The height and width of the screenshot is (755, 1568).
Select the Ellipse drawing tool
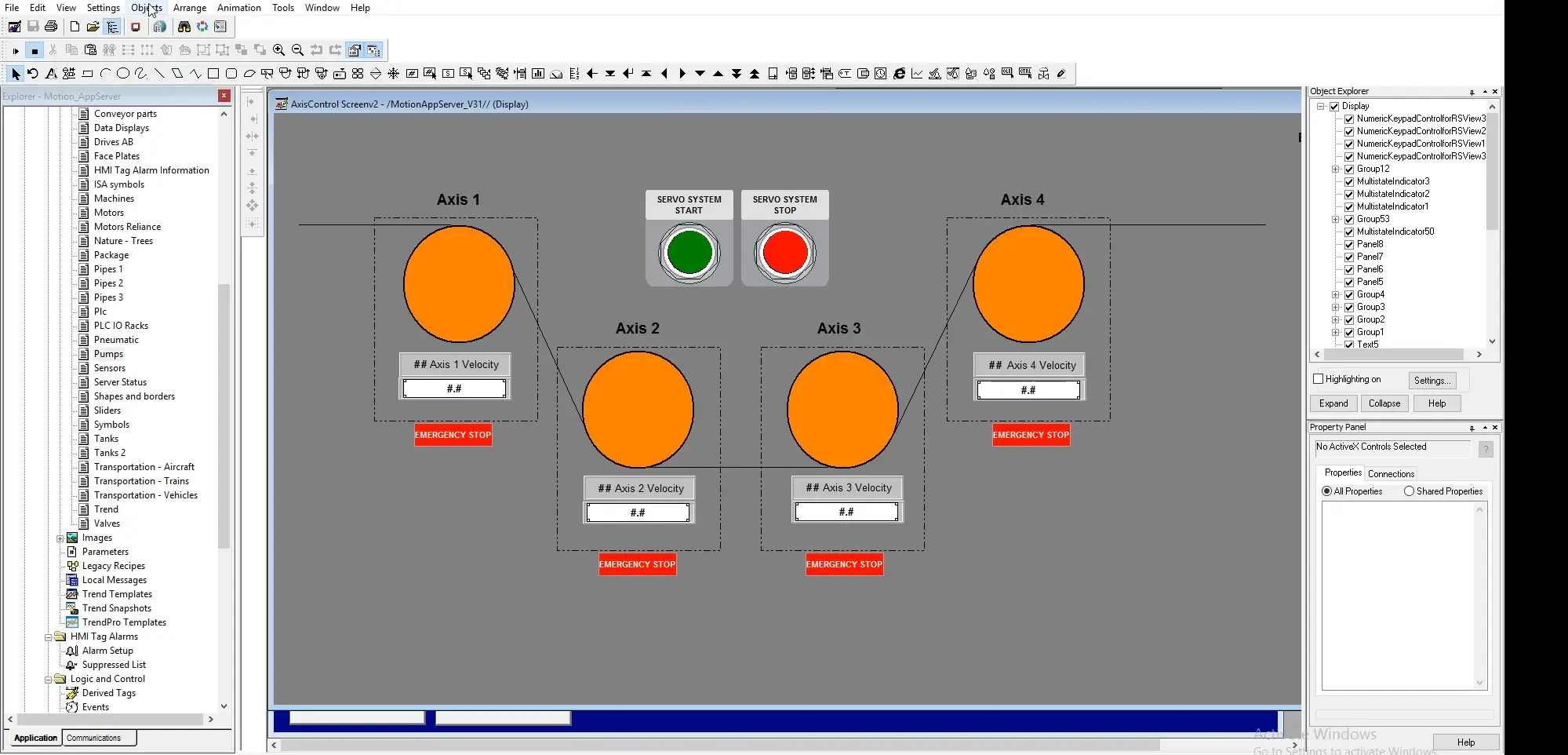123,74
